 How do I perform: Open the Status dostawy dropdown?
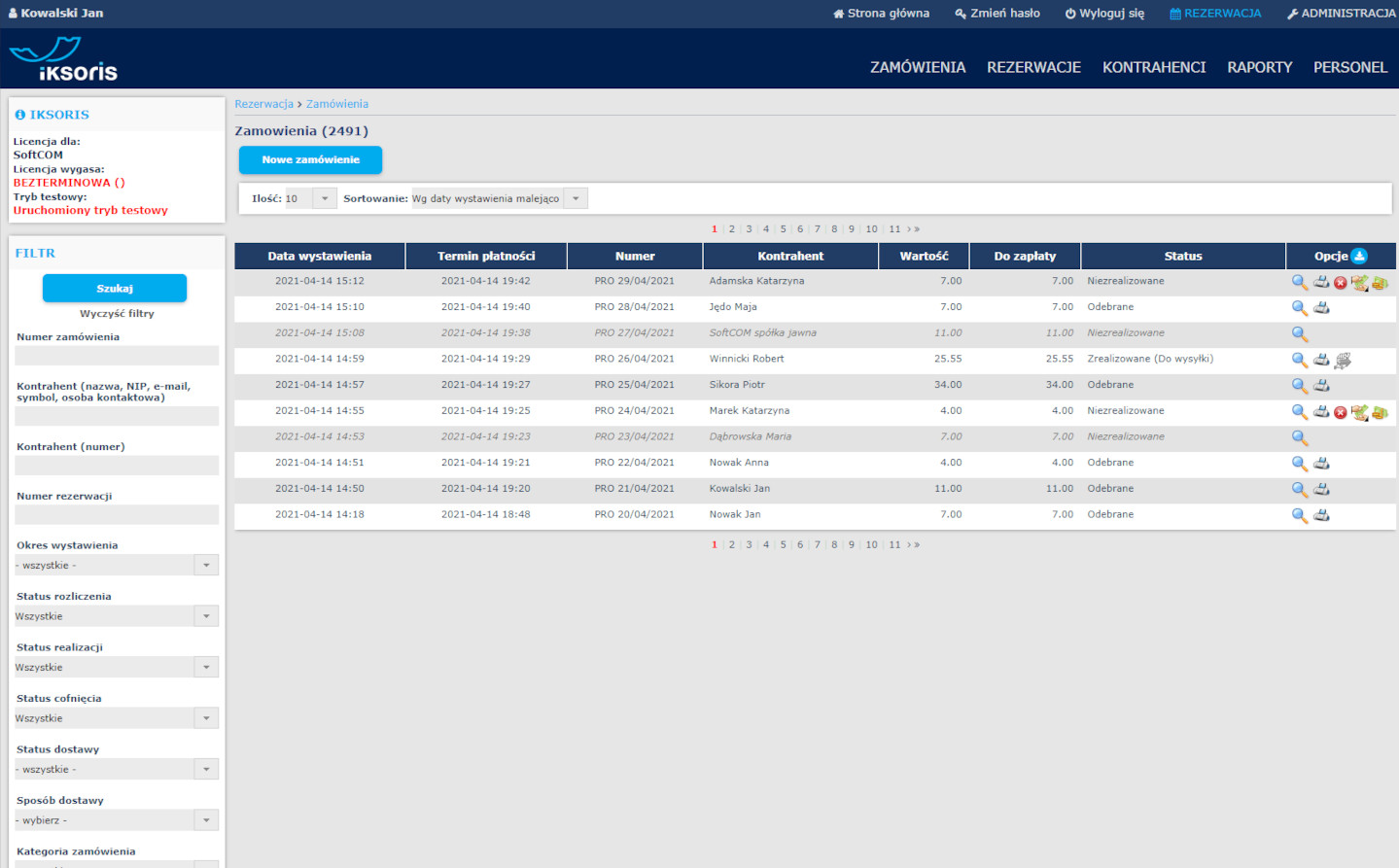[x=206, y=769]
